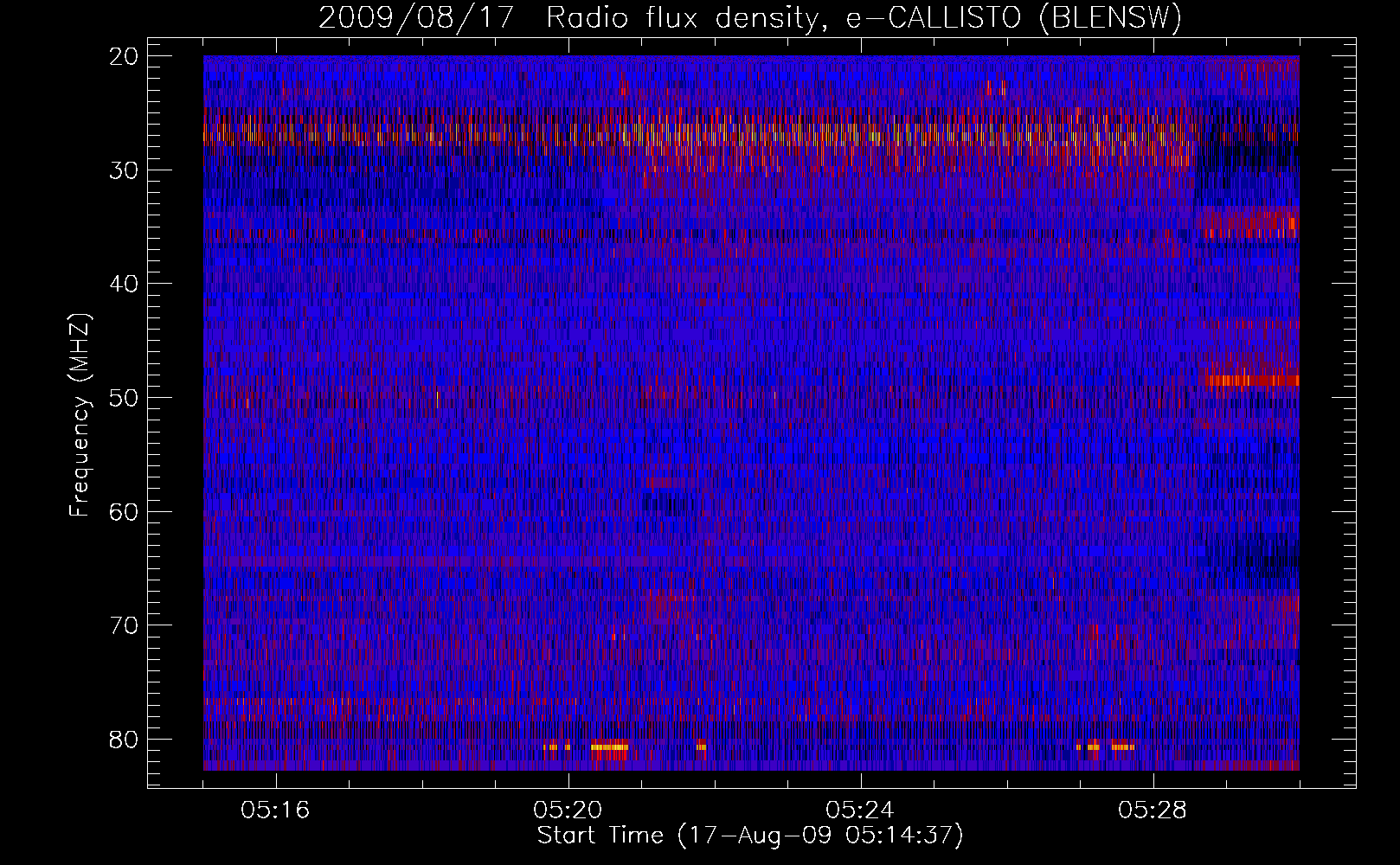Click the 05:28 time tick label
The height and width of the screenshot is (865, 1400).
[1153, 811]
